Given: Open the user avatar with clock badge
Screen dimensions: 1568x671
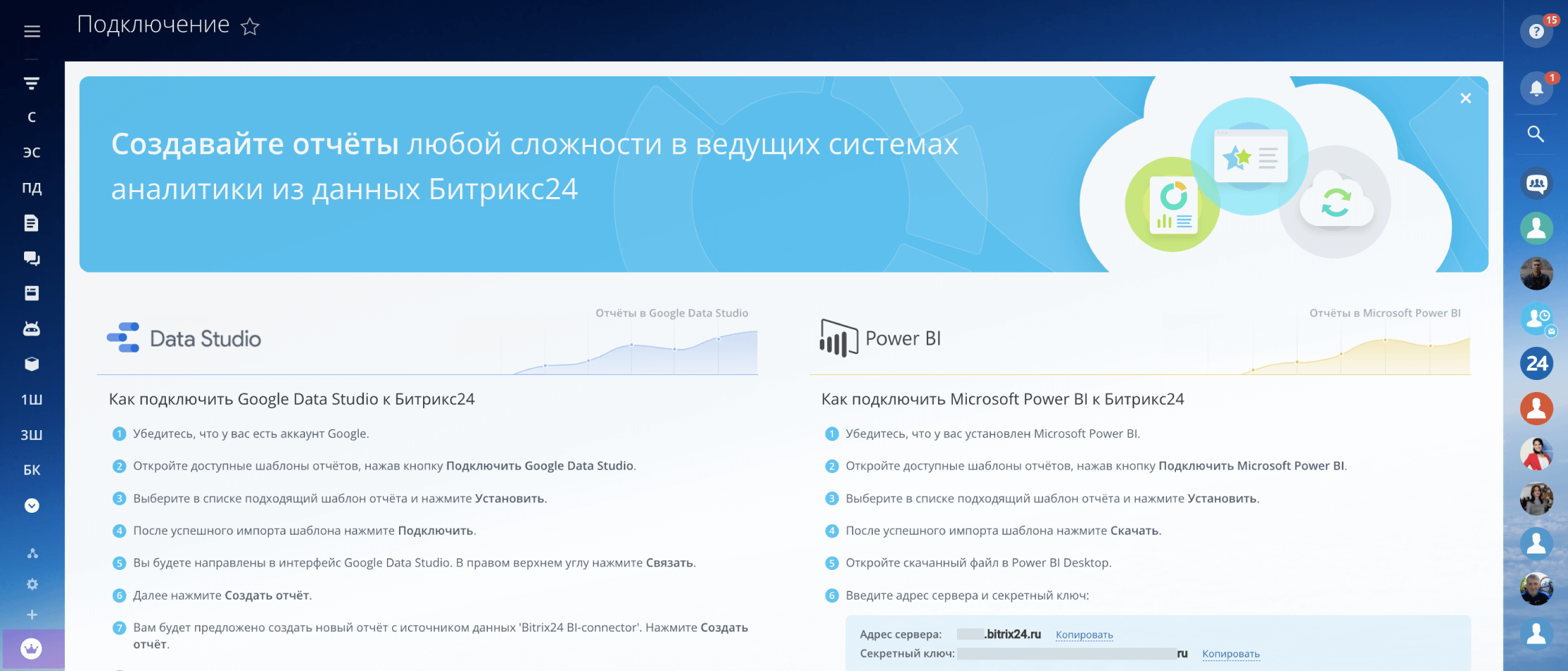Looking at the screenshot, I should pos(1536,319).
